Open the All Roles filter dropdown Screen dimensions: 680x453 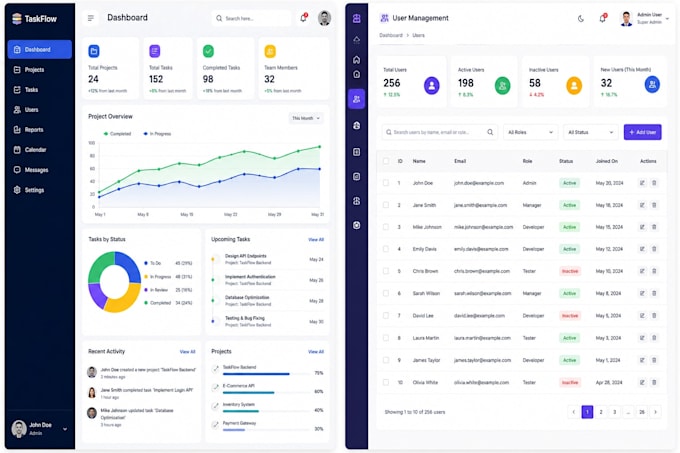[530, 132]
